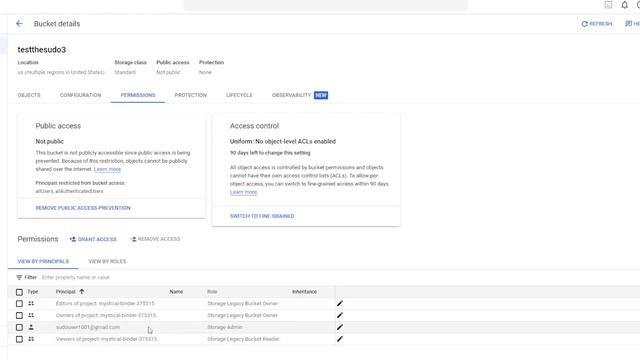Image resolution: width=640 pixels, height=360 pixels.
Task: Click Learn more link in Public access card
Action: [x=107, y=169]
